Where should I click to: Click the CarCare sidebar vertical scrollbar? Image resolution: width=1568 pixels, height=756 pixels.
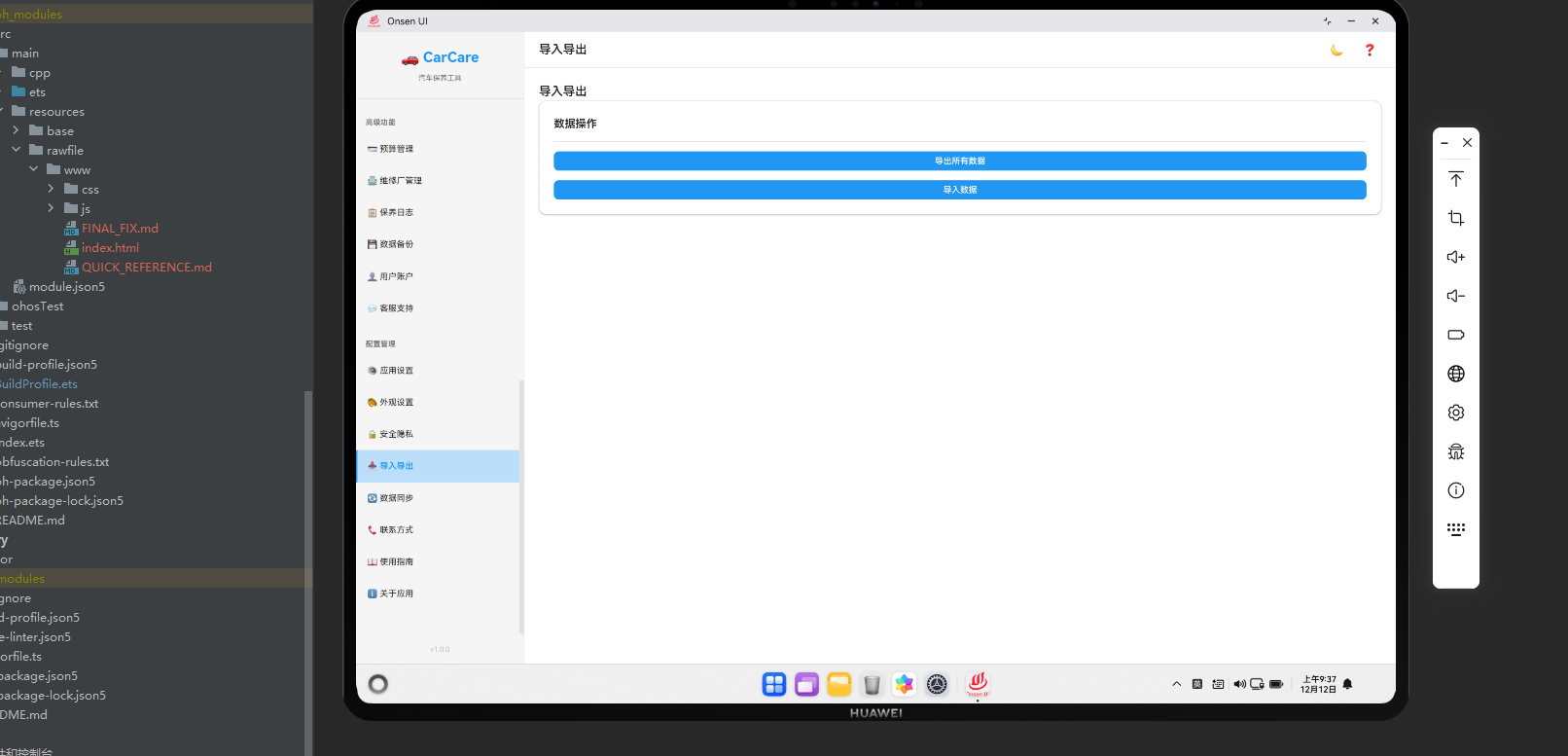521,506
